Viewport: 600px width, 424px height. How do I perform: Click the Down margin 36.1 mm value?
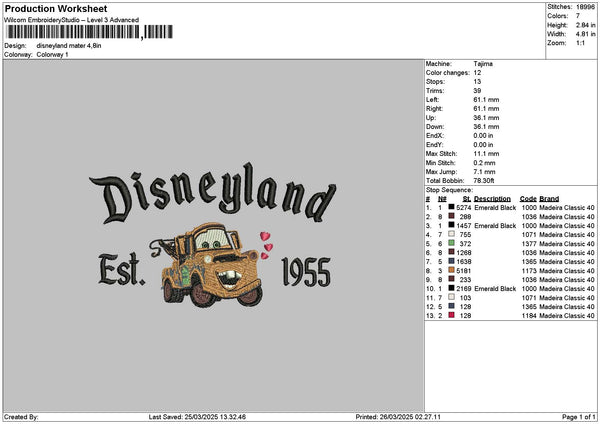[x=486, y=127]
